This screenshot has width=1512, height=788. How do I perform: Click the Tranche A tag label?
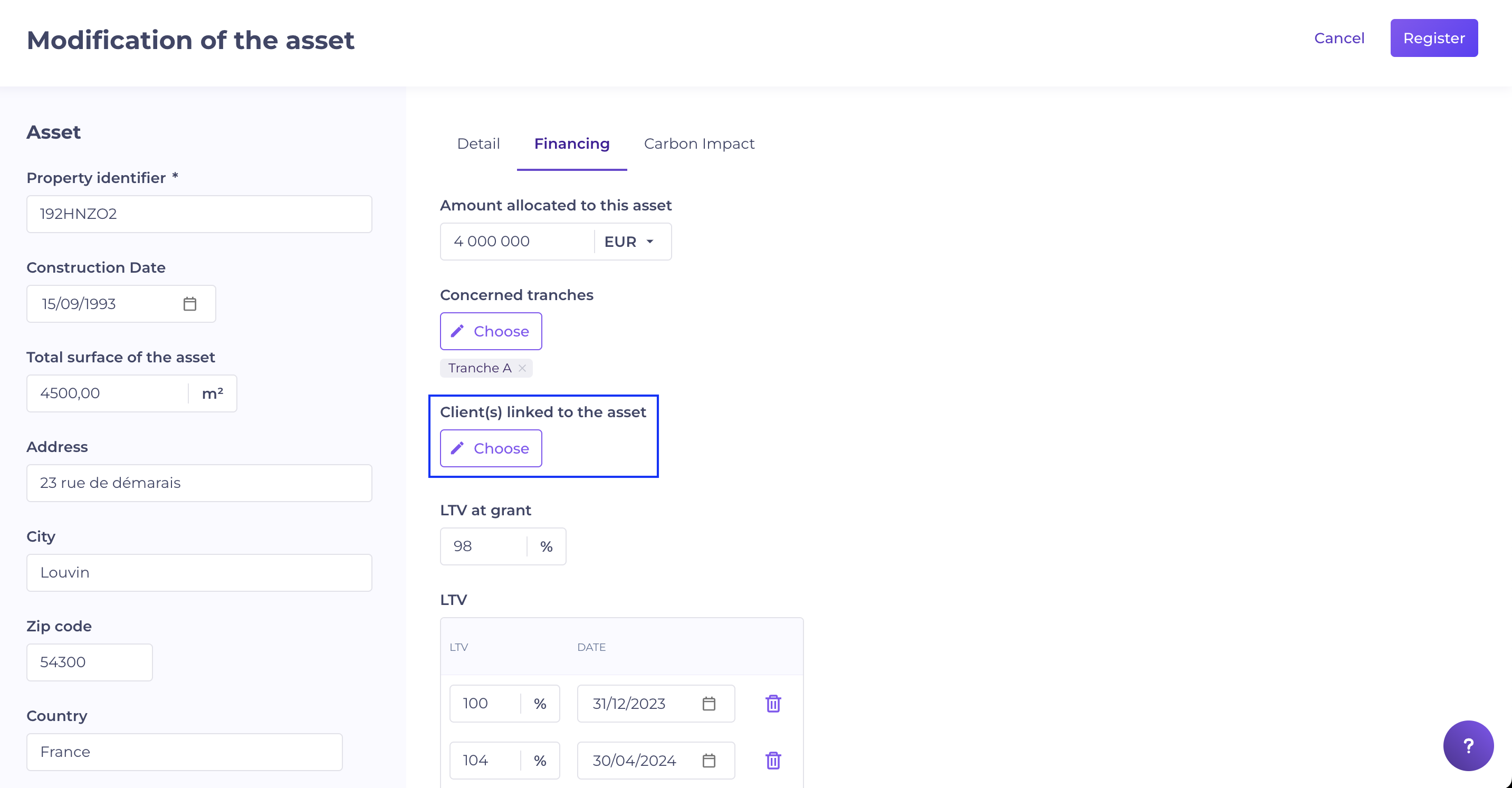click(x=480, y=368)
